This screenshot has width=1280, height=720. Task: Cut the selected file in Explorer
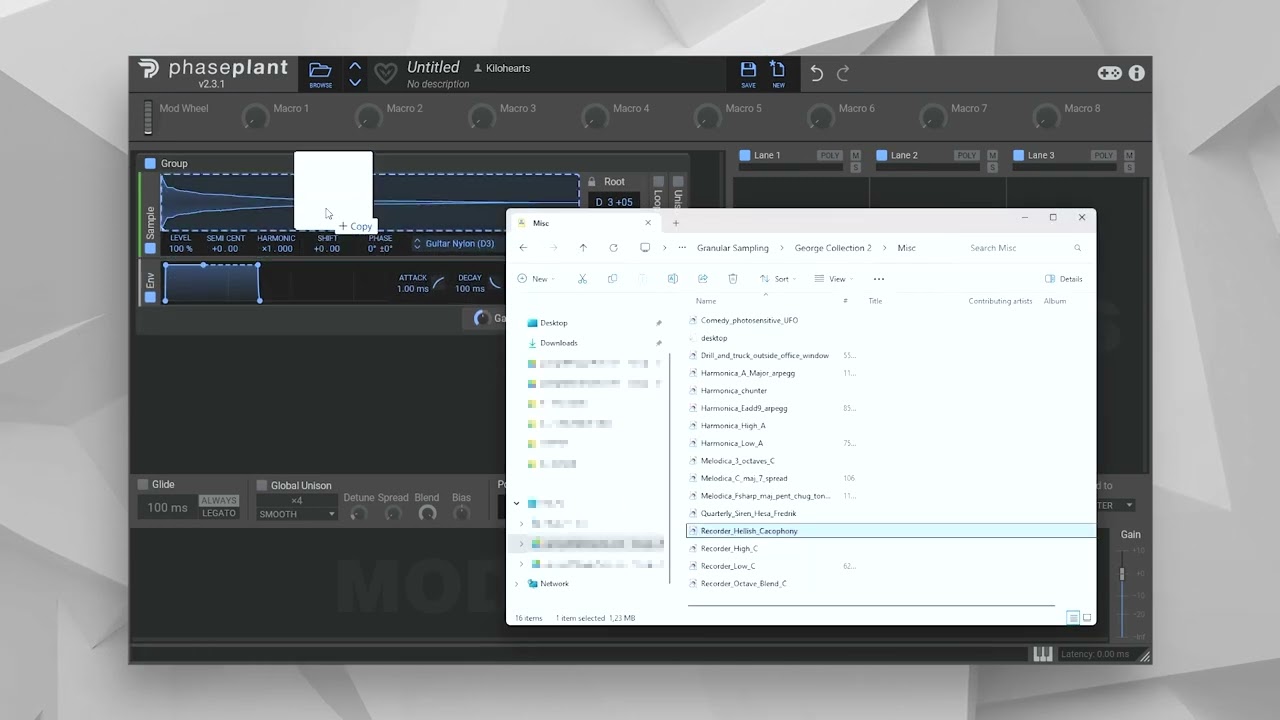[x=582, y=279]
